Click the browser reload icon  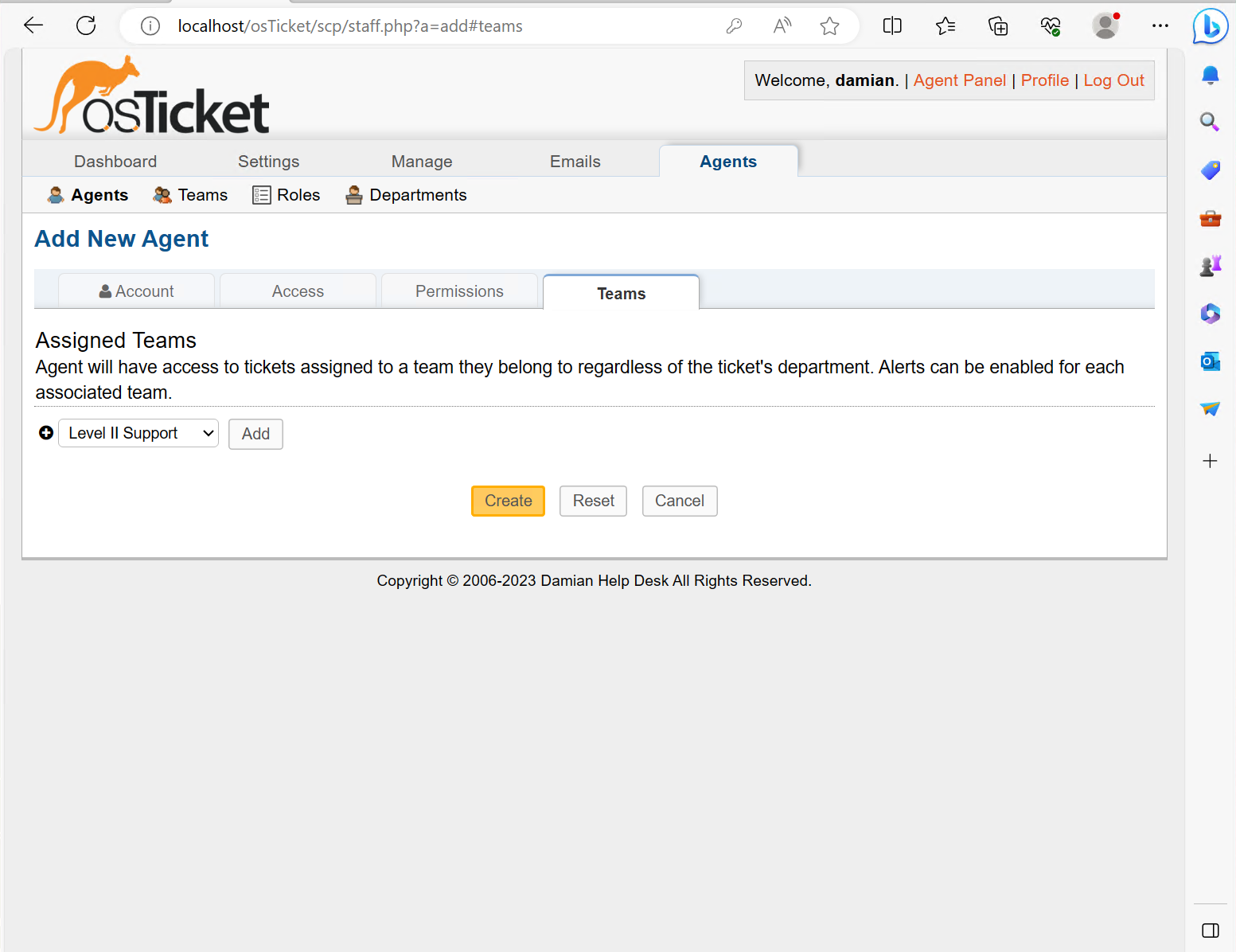85,25
